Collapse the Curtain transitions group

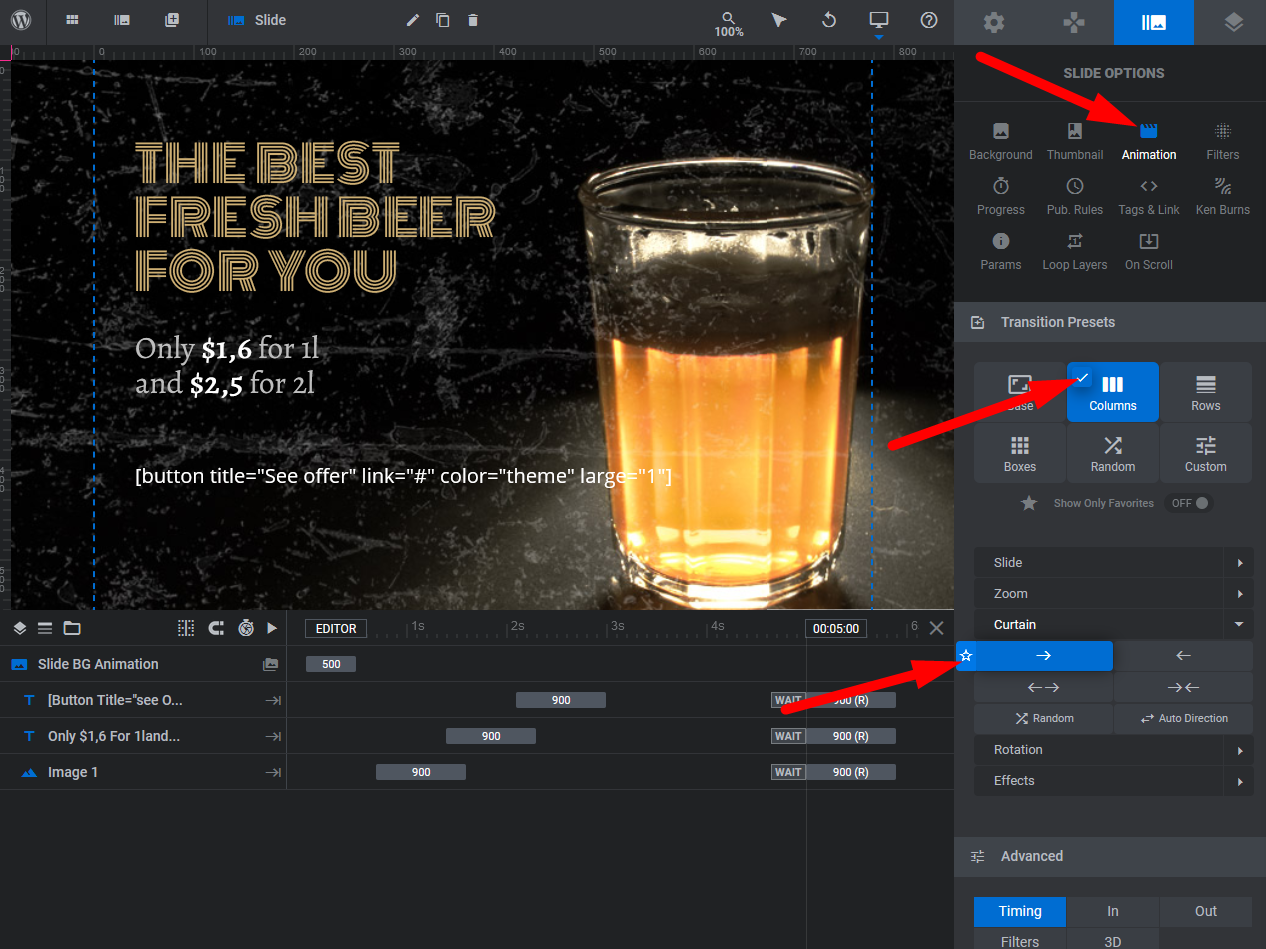point(1113,625)
